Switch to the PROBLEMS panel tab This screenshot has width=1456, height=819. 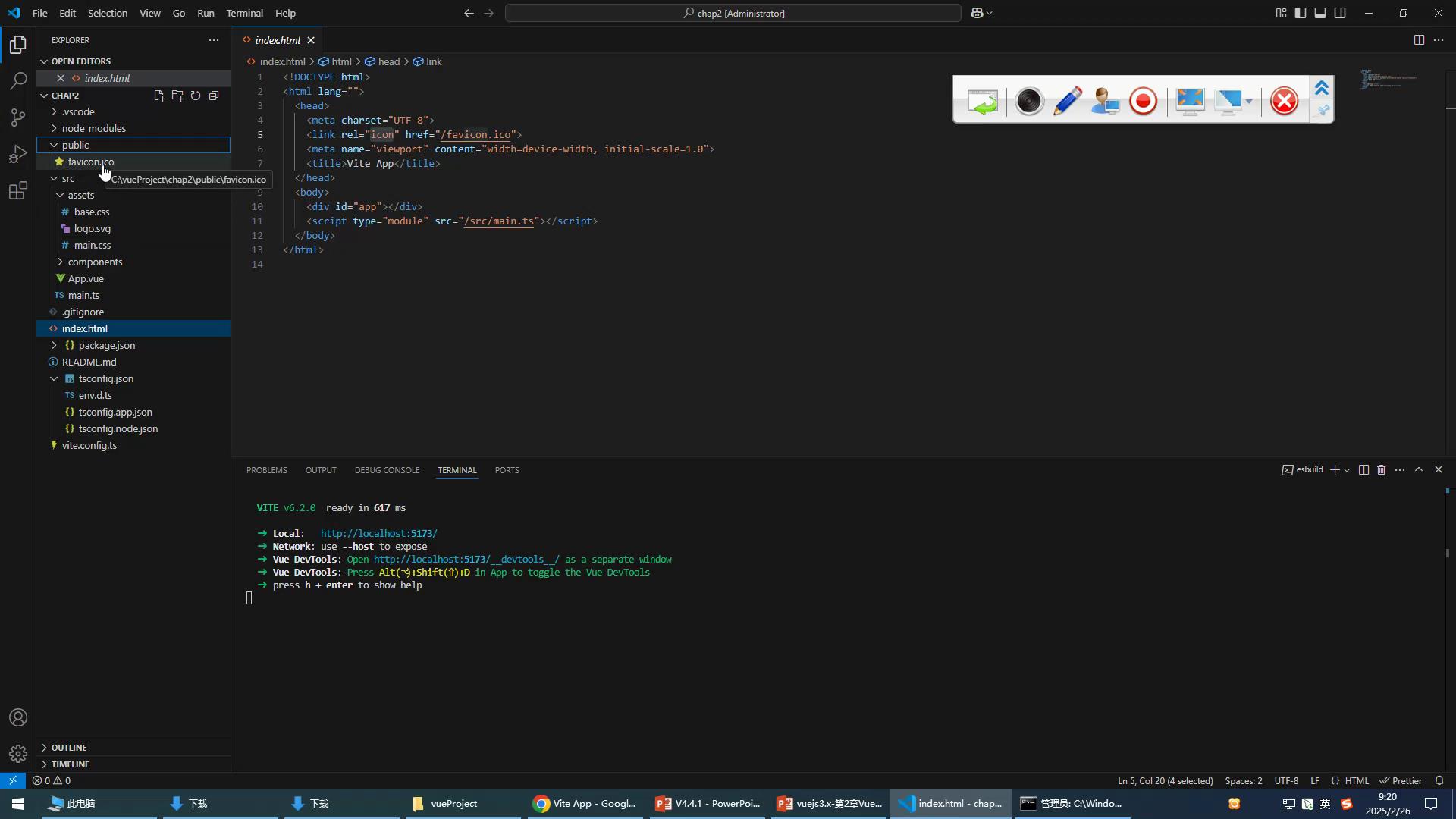click(266, 470)
